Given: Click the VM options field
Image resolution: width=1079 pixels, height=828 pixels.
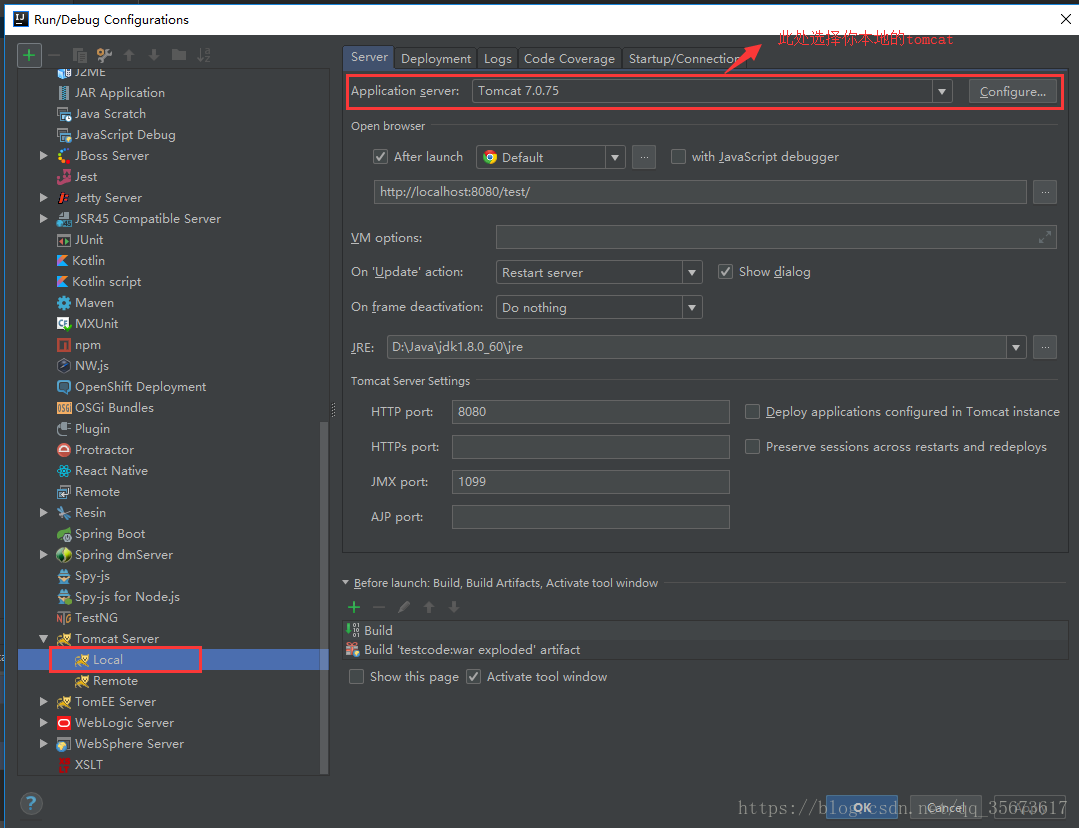Looking at the screenshot, I should pos(776,237).
